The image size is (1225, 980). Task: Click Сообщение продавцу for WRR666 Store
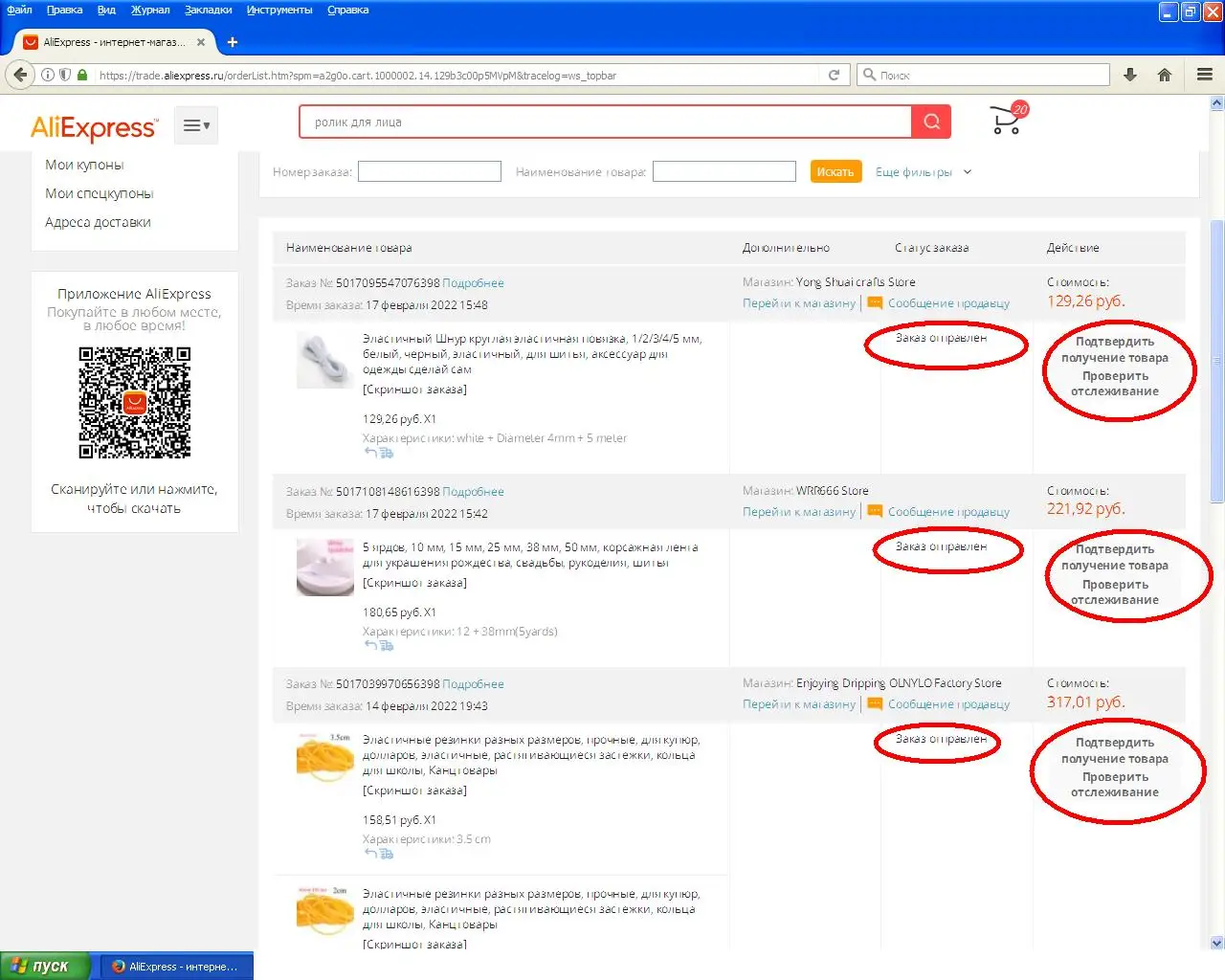948,512
